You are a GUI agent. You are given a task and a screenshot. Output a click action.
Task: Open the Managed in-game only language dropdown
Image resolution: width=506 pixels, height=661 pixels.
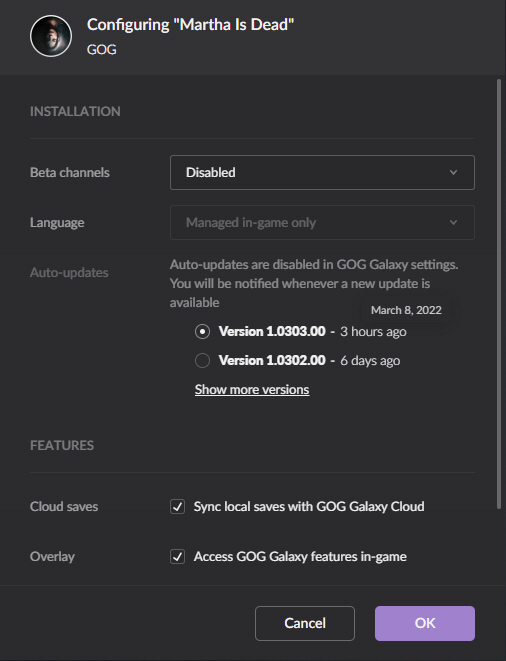click(322, 222)
